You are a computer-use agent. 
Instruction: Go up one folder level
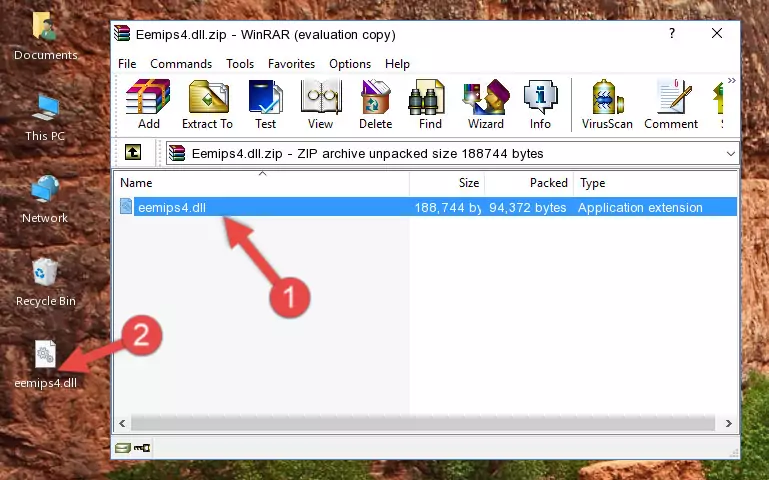133,152
